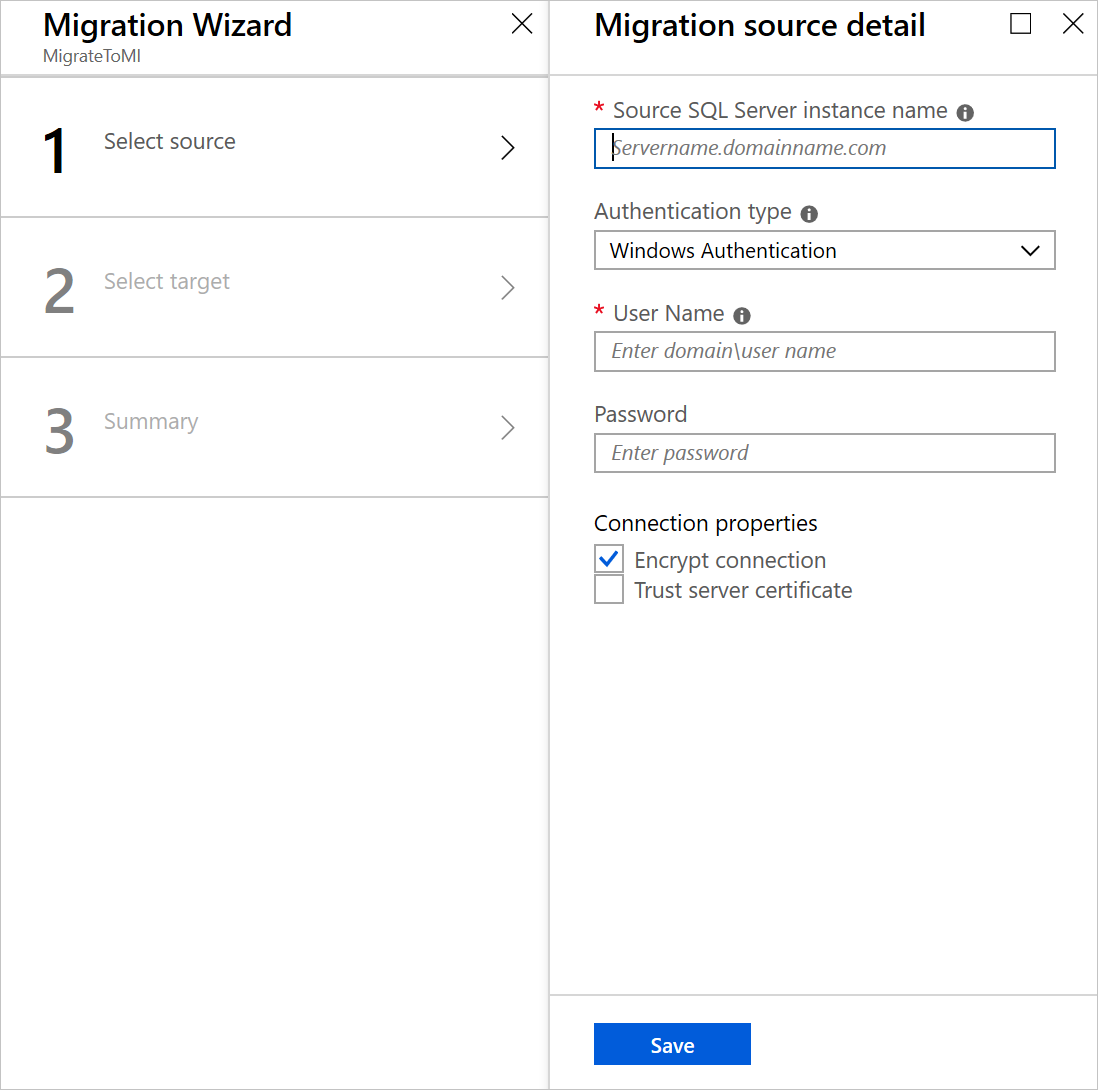
Task: Maximize the Migration source detail pane
Action: (x=1020, y=24)
